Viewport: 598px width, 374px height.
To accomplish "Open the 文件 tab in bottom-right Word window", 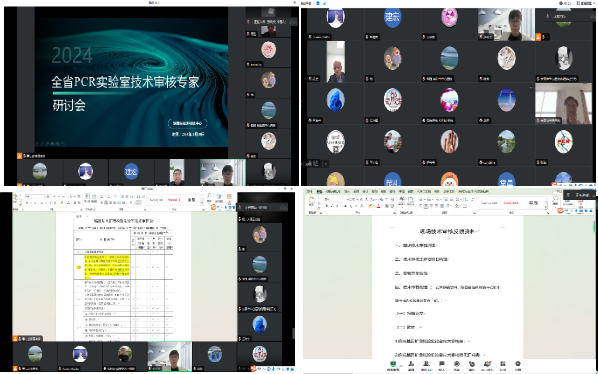I will [309, 191].
